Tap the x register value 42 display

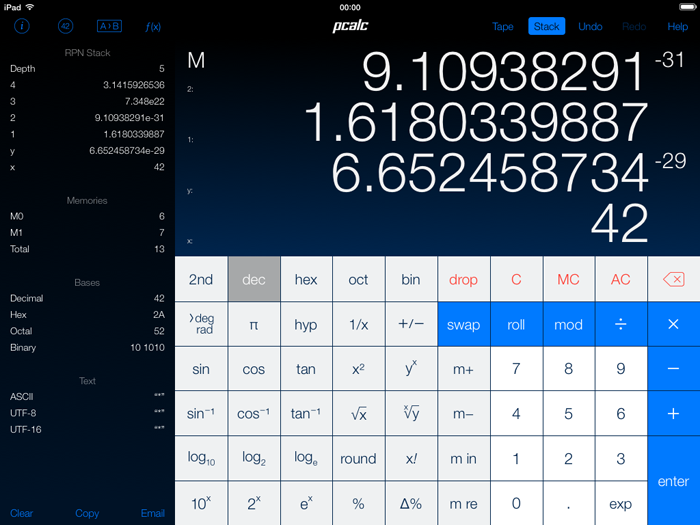click(619, 225)
